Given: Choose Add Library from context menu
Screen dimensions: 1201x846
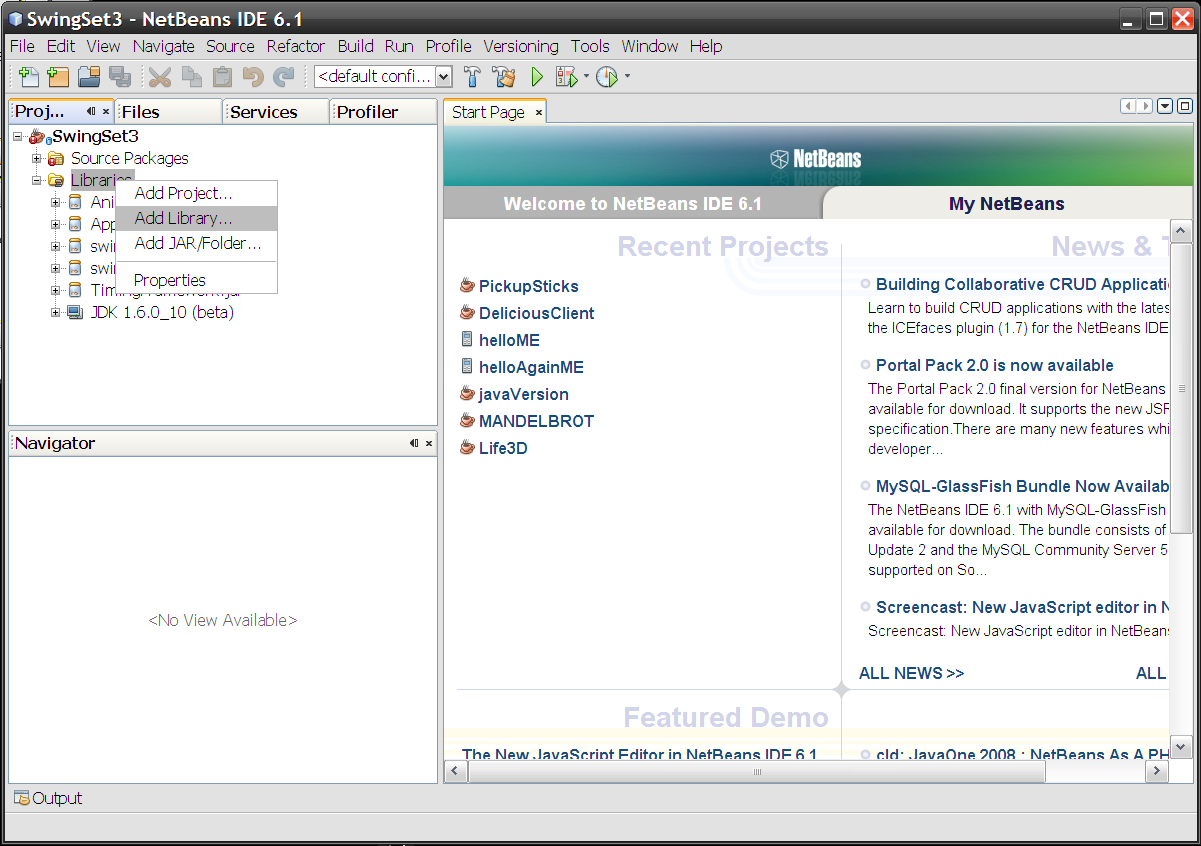Looking at the screenshot, I should click(183, 218).
